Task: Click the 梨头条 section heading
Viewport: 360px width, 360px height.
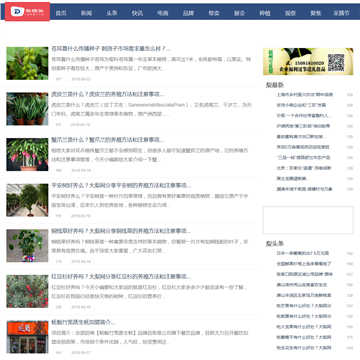Action: click(275, 244)
